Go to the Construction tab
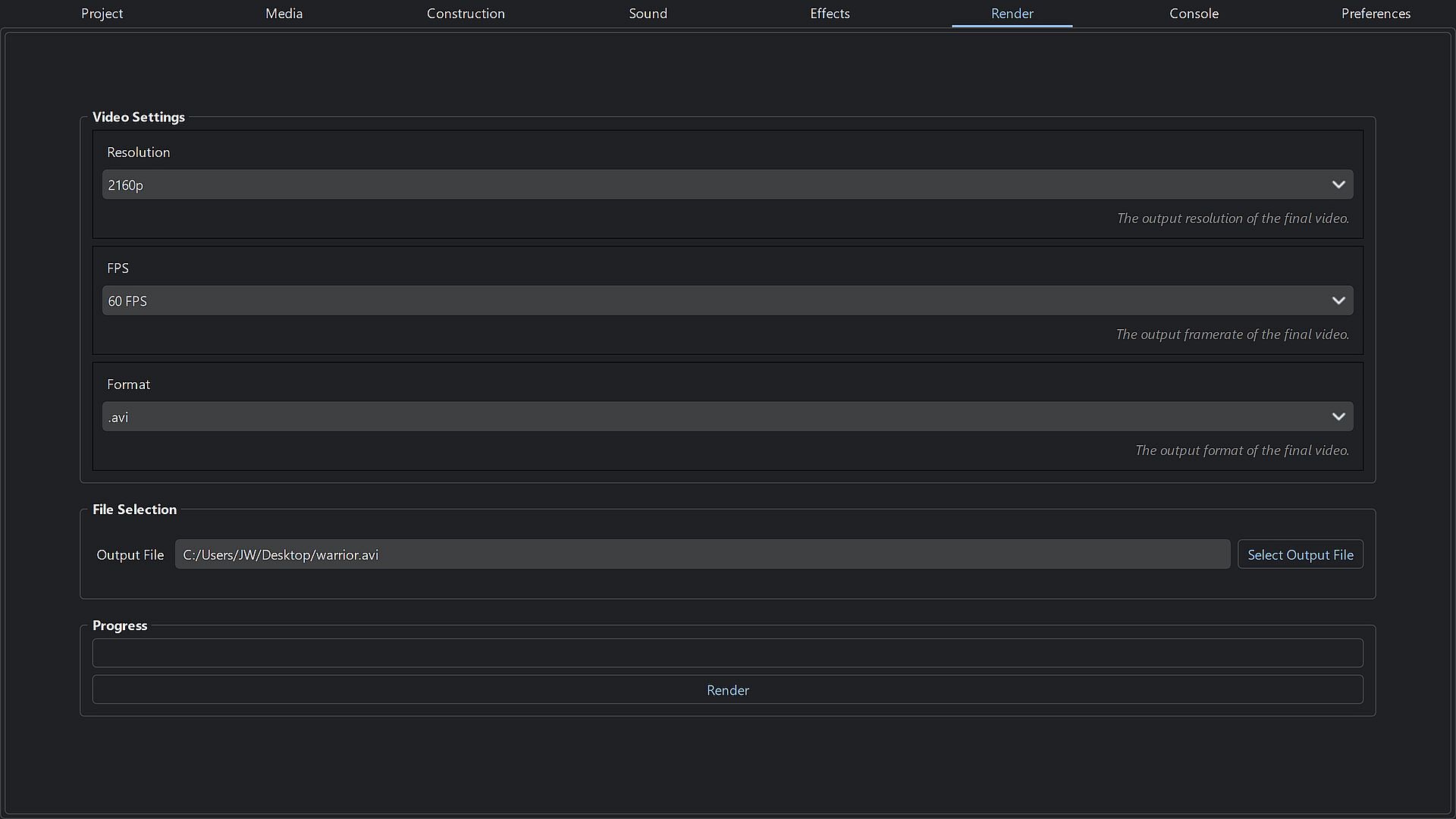The width and height of the screenshot is (1456, 819). [466, 14]
